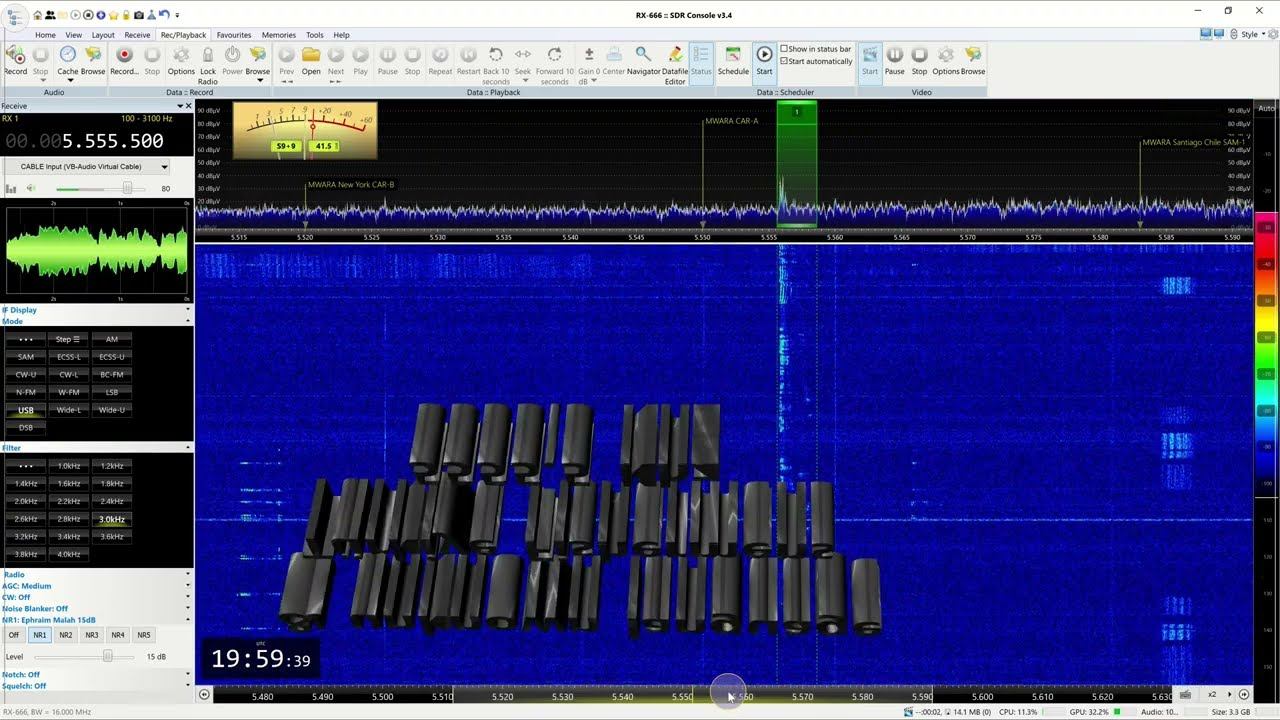Enable NR2 noise reduction
Screen dimensions: 1280x720
point(66,635)
